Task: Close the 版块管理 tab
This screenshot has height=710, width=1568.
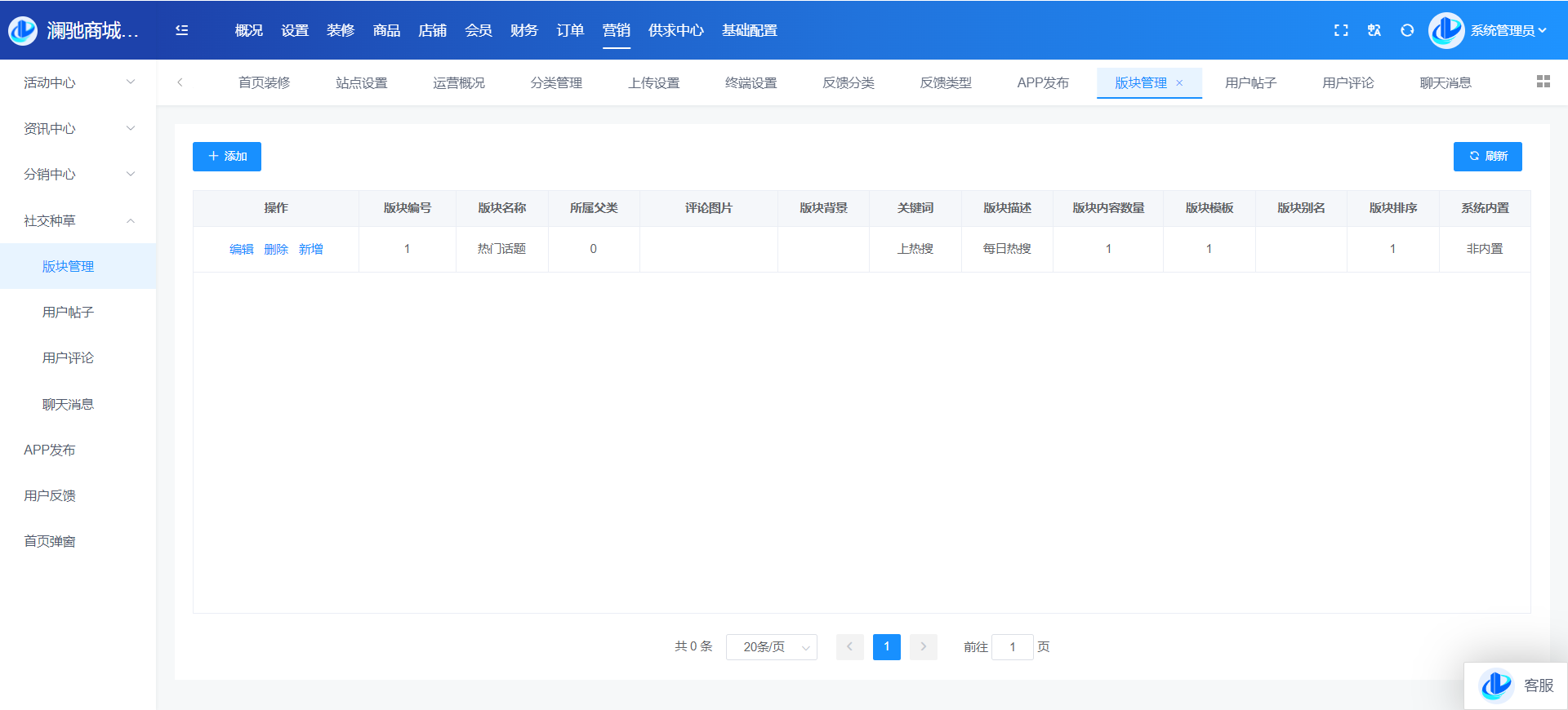Action: pos(1179,83)
